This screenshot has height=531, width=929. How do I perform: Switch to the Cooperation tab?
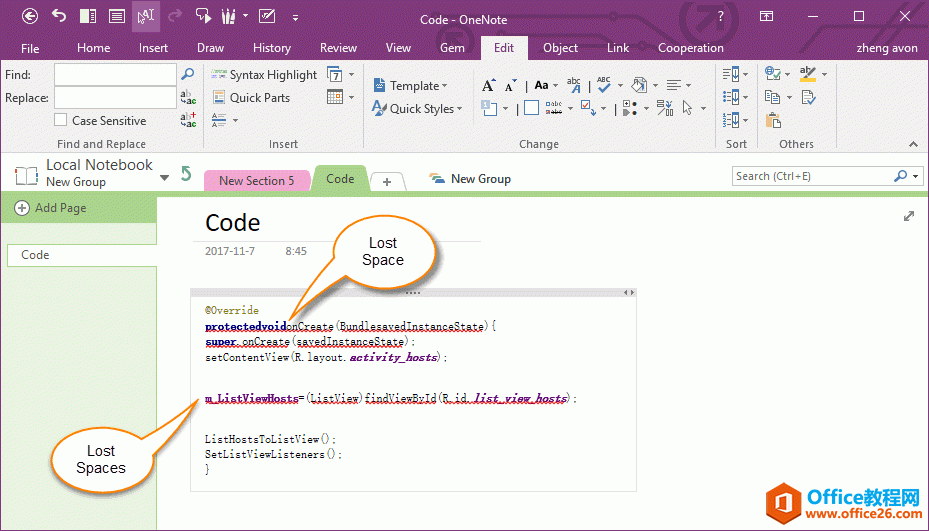(x=691, y=48)
